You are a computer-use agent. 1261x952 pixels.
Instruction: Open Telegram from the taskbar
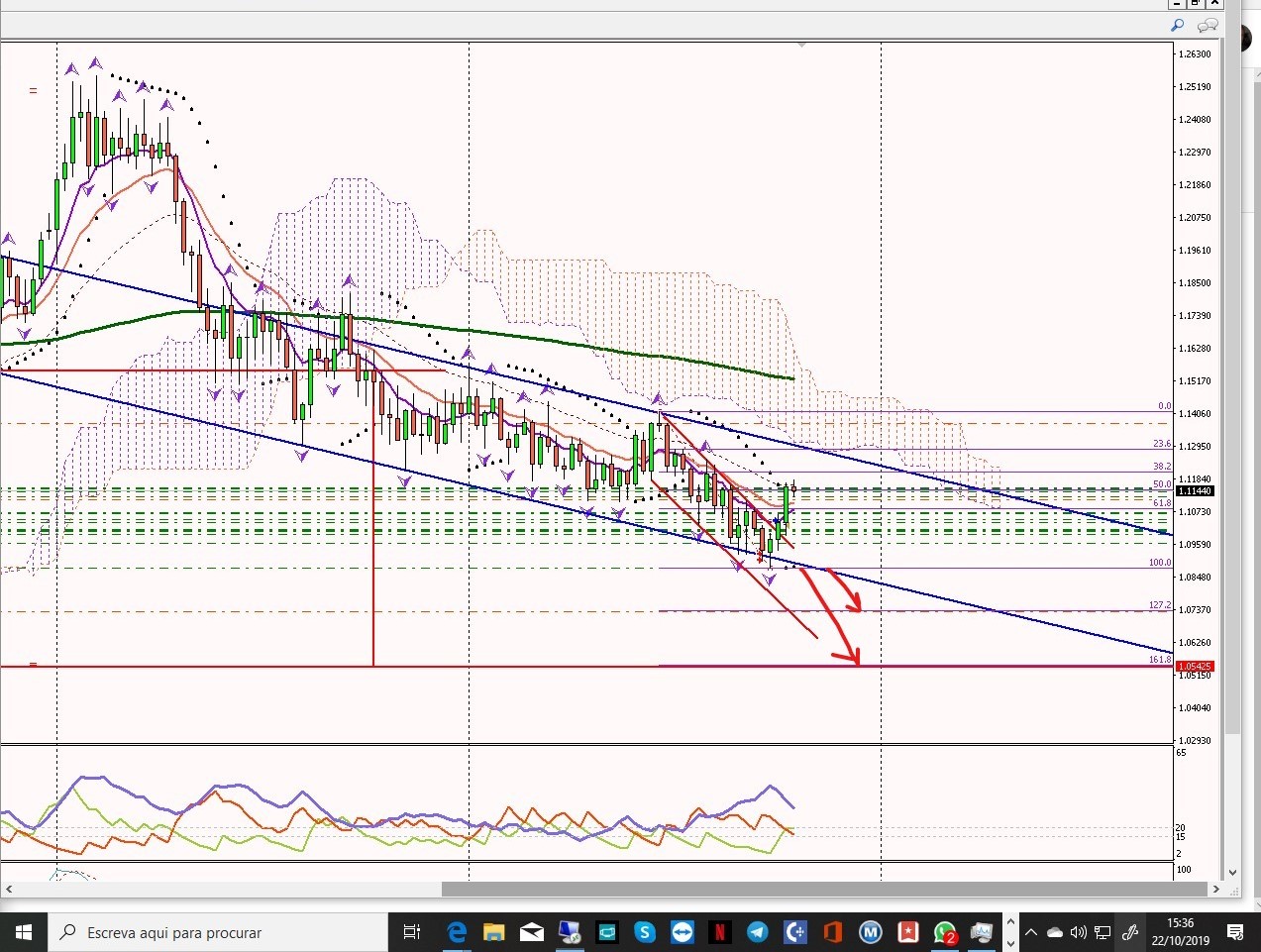(758, 932)
